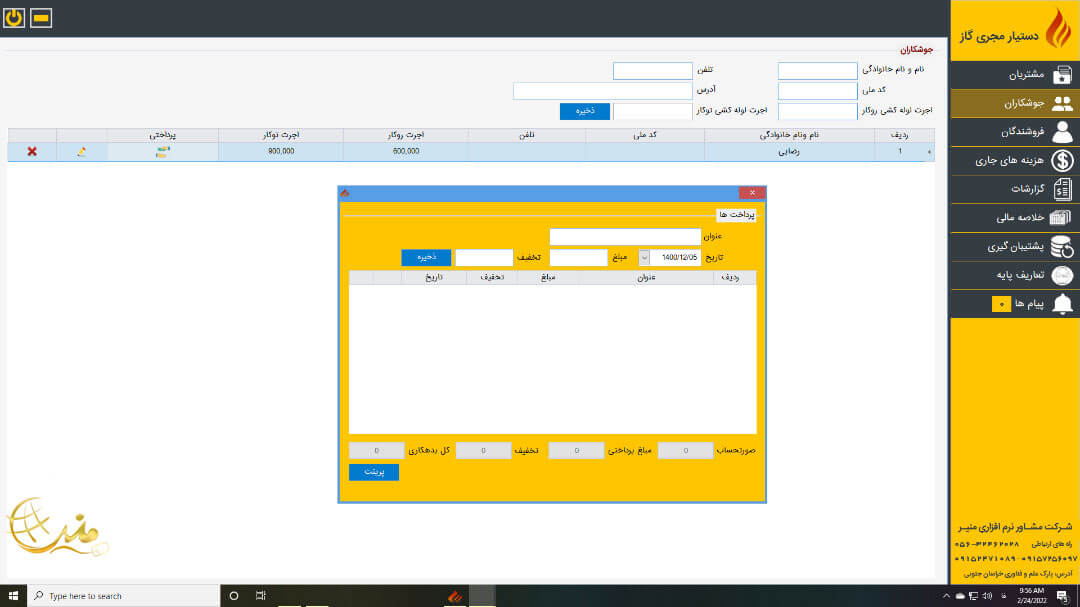Click the database icon for پشتیبان گیری
This screenshot has height=607, width=1080.
coord(1062,246)
